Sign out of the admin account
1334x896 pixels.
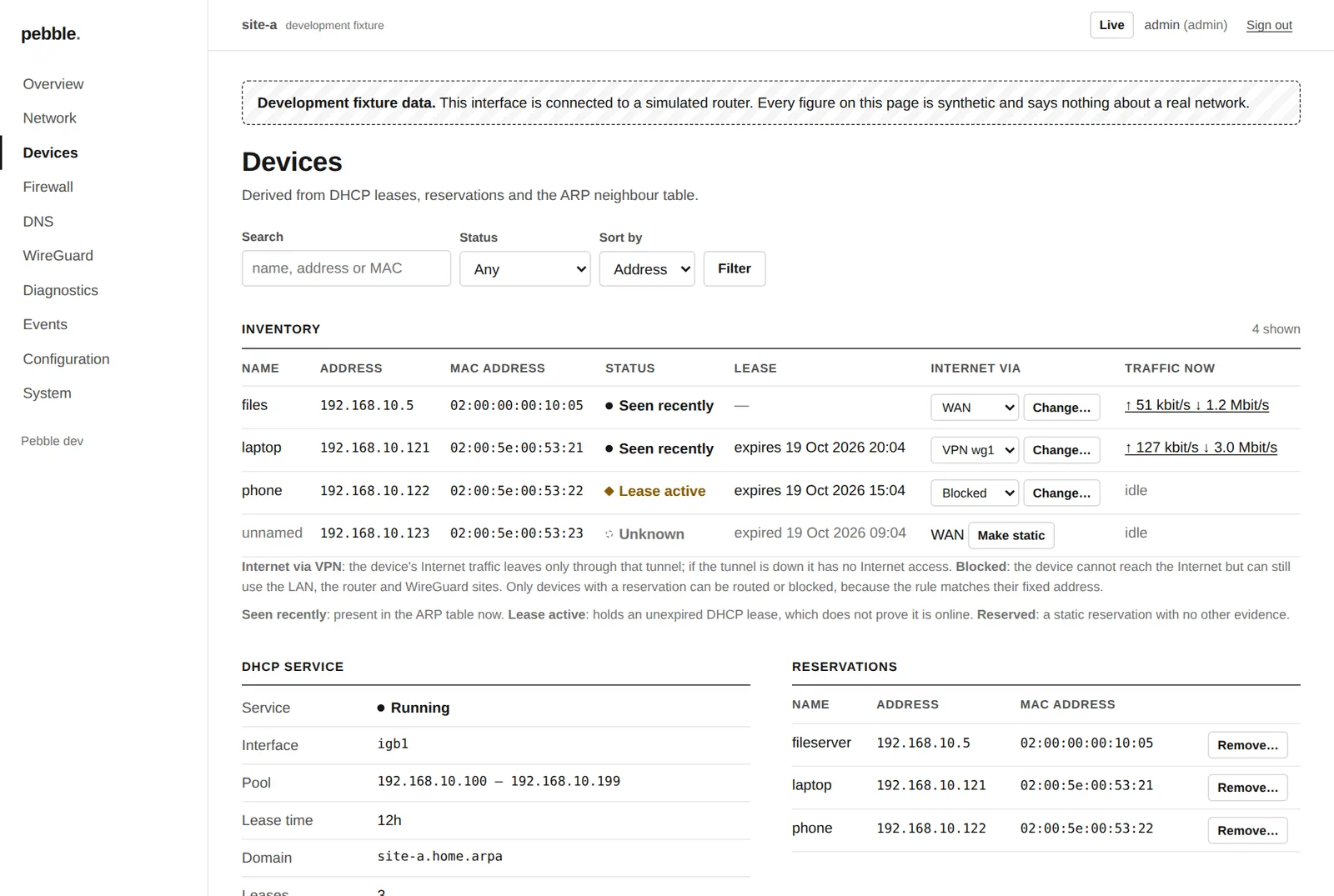tap(1269, 25)
